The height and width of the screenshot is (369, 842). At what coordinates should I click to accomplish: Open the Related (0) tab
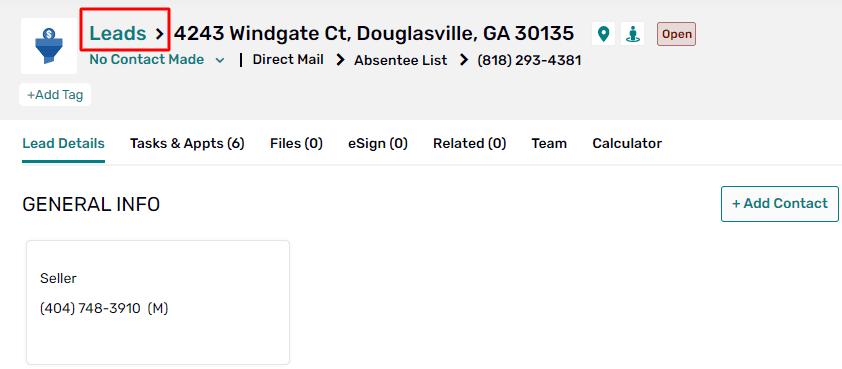tap(470, 143)
